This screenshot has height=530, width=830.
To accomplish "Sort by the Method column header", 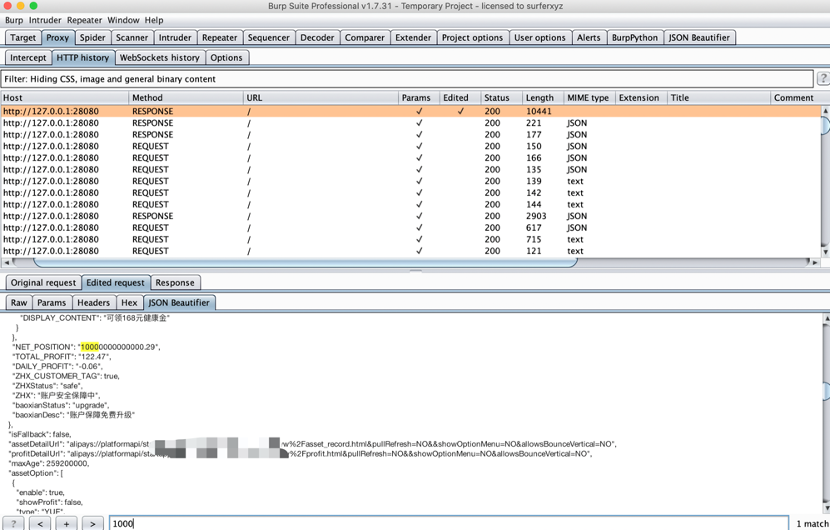I will tap(186, 98).
